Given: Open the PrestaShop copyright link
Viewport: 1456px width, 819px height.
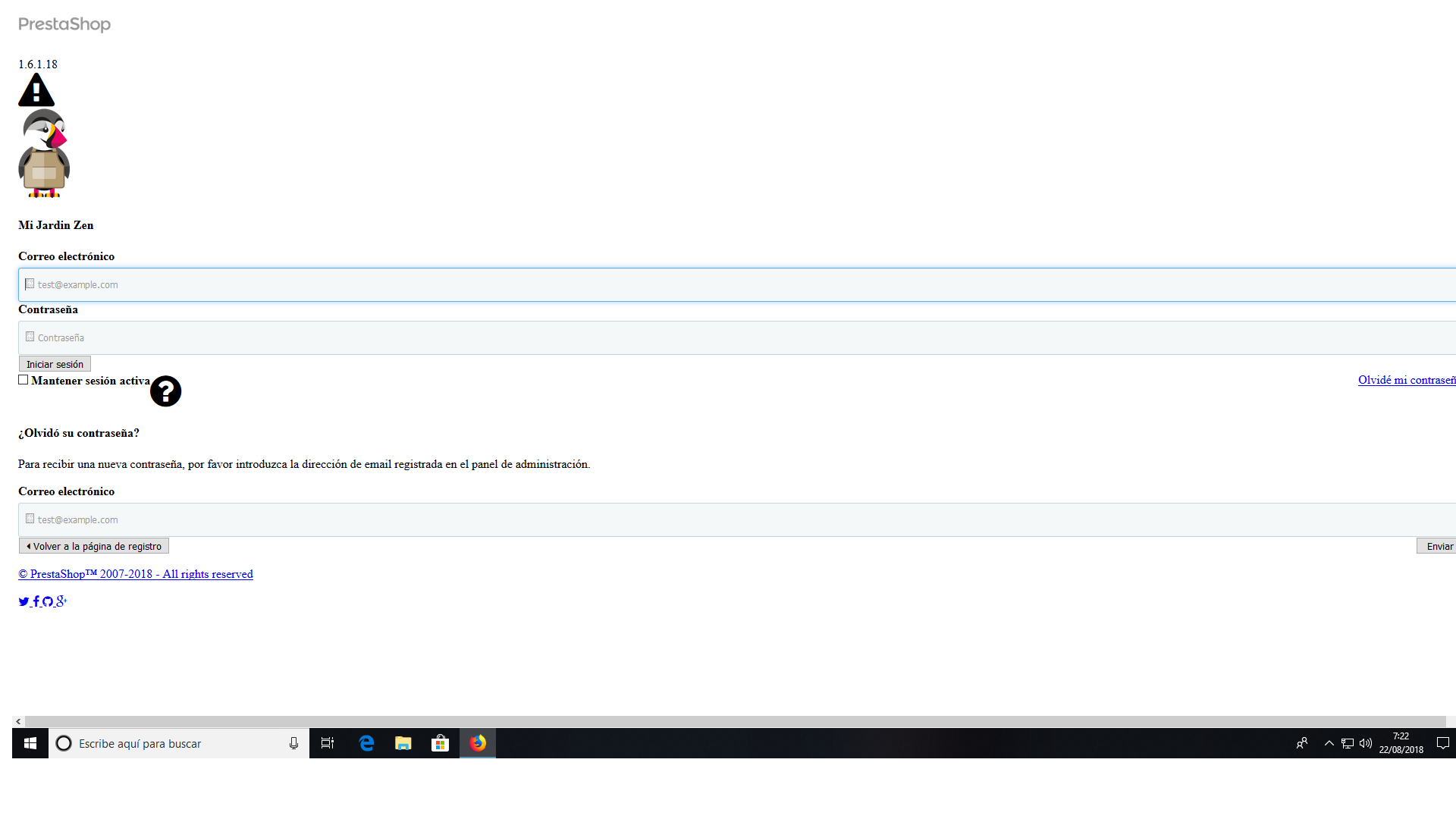Looking at the screenshot, I should click(x=136, y=574).
